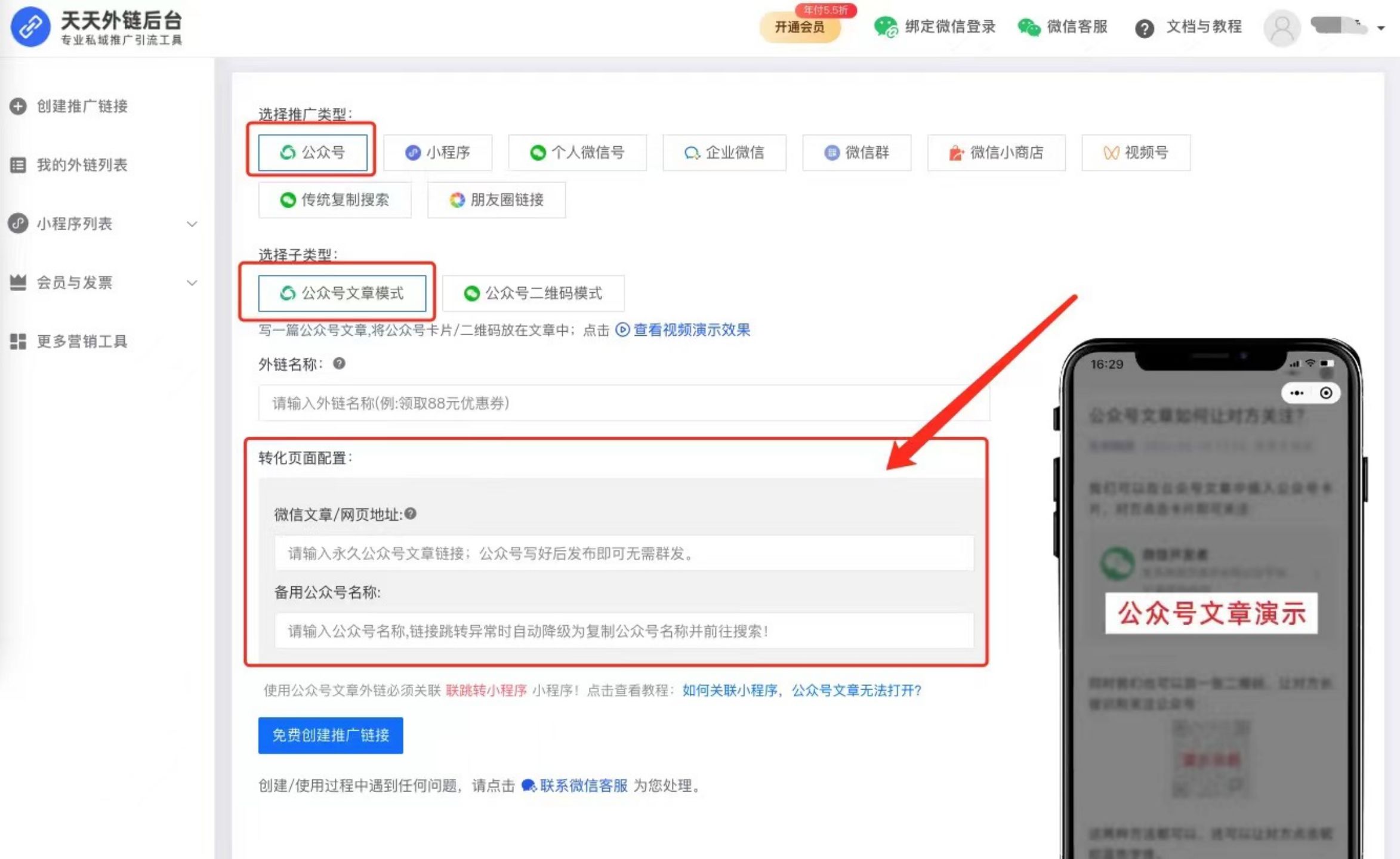The width and height of the screenshot is (1400, 859).
Task: Tap the phone mini-program close target icon
Action: (x=1325, y=393)
